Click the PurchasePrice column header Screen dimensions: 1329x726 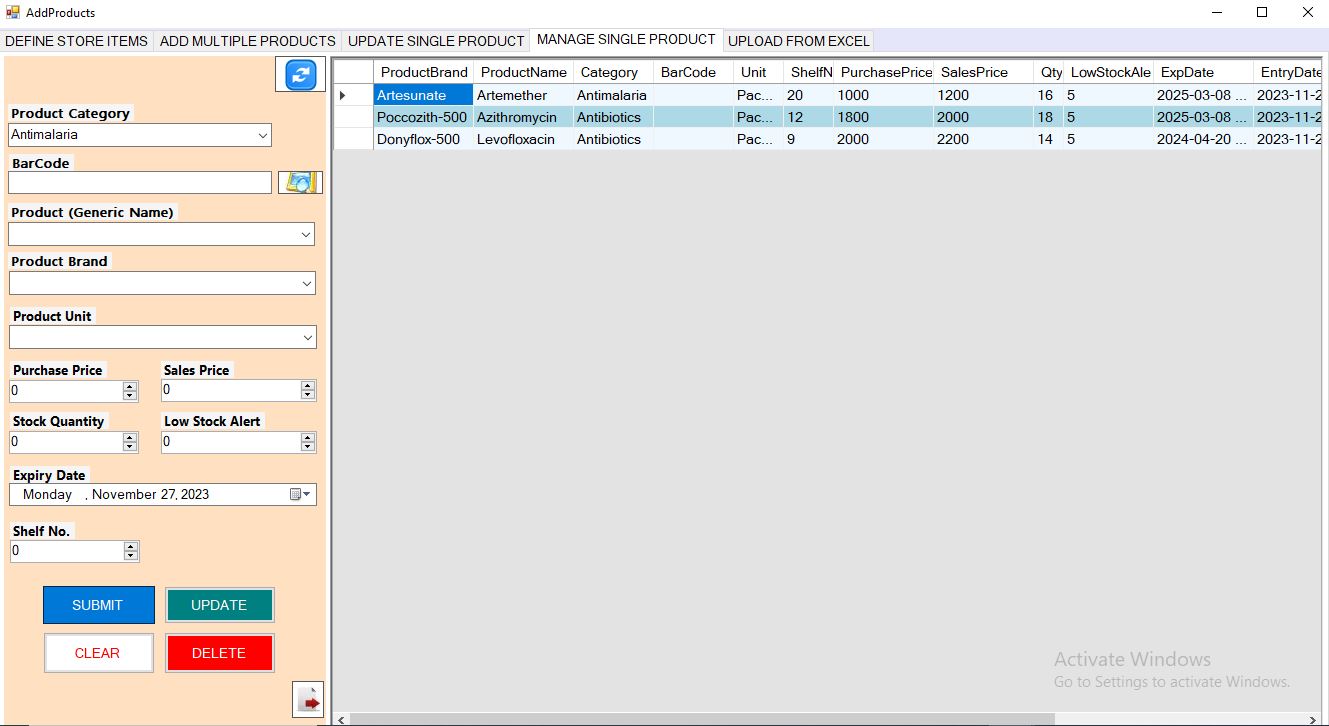(884, 72)
